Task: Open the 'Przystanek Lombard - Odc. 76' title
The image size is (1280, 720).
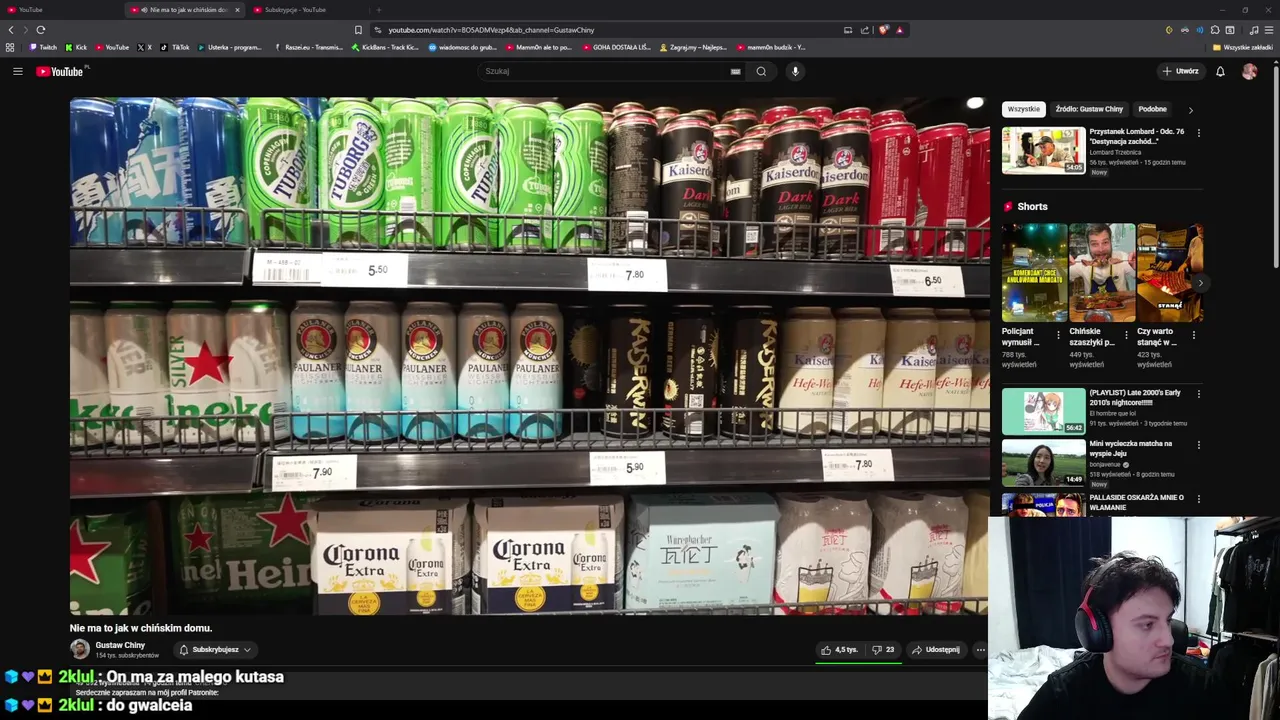Action: [x=1137, y=136]
